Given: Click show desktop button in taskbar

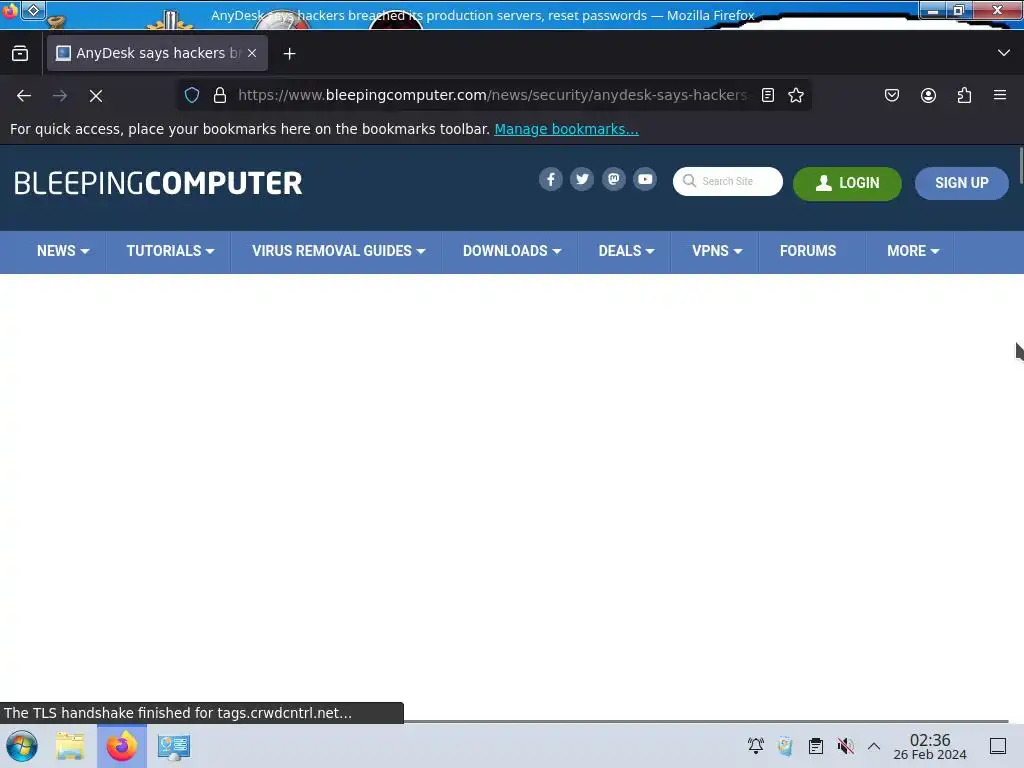Looking at the screenshot, I should point(998,746).
